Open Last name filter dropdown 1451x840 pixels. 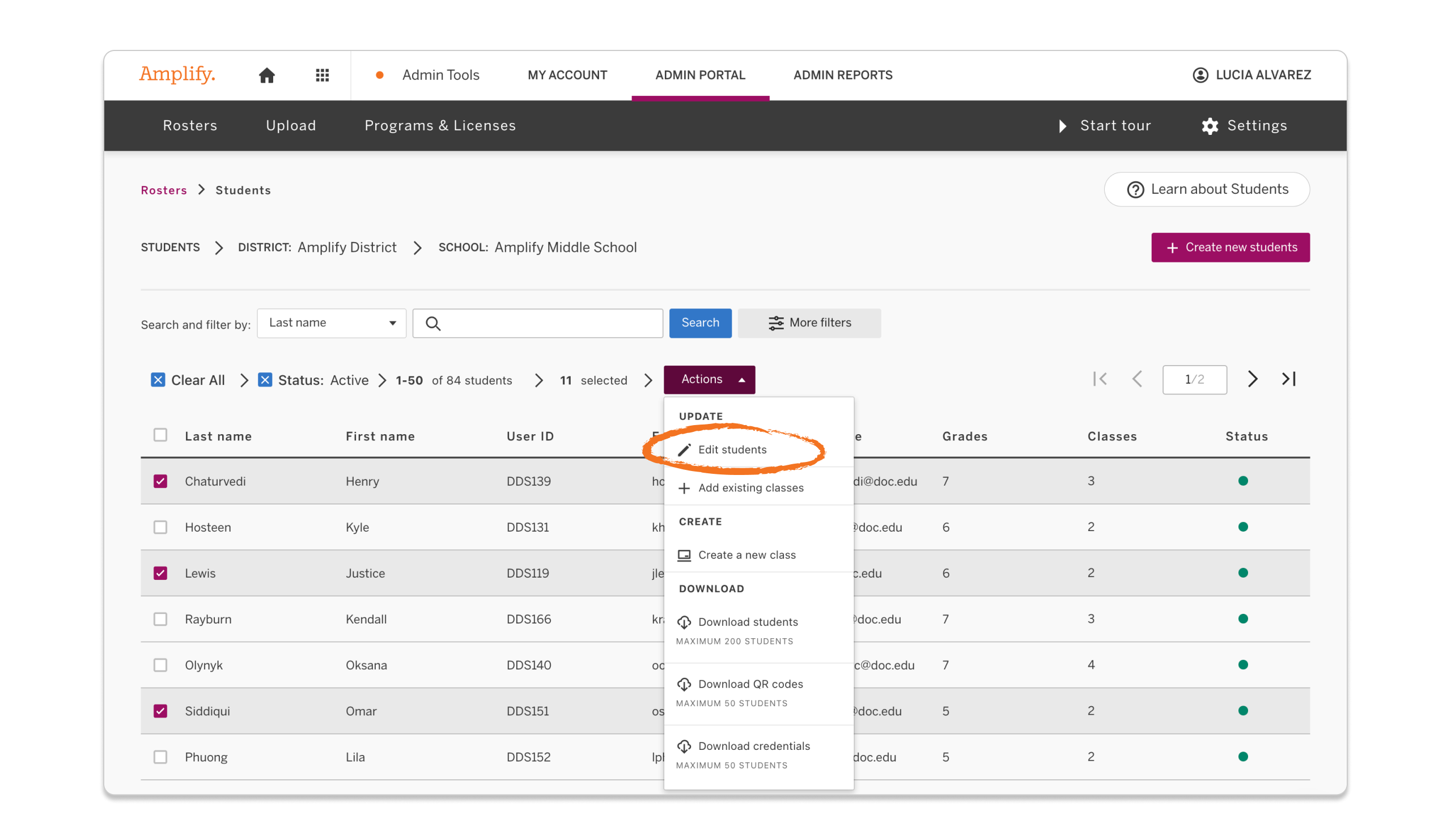(332, 323)
